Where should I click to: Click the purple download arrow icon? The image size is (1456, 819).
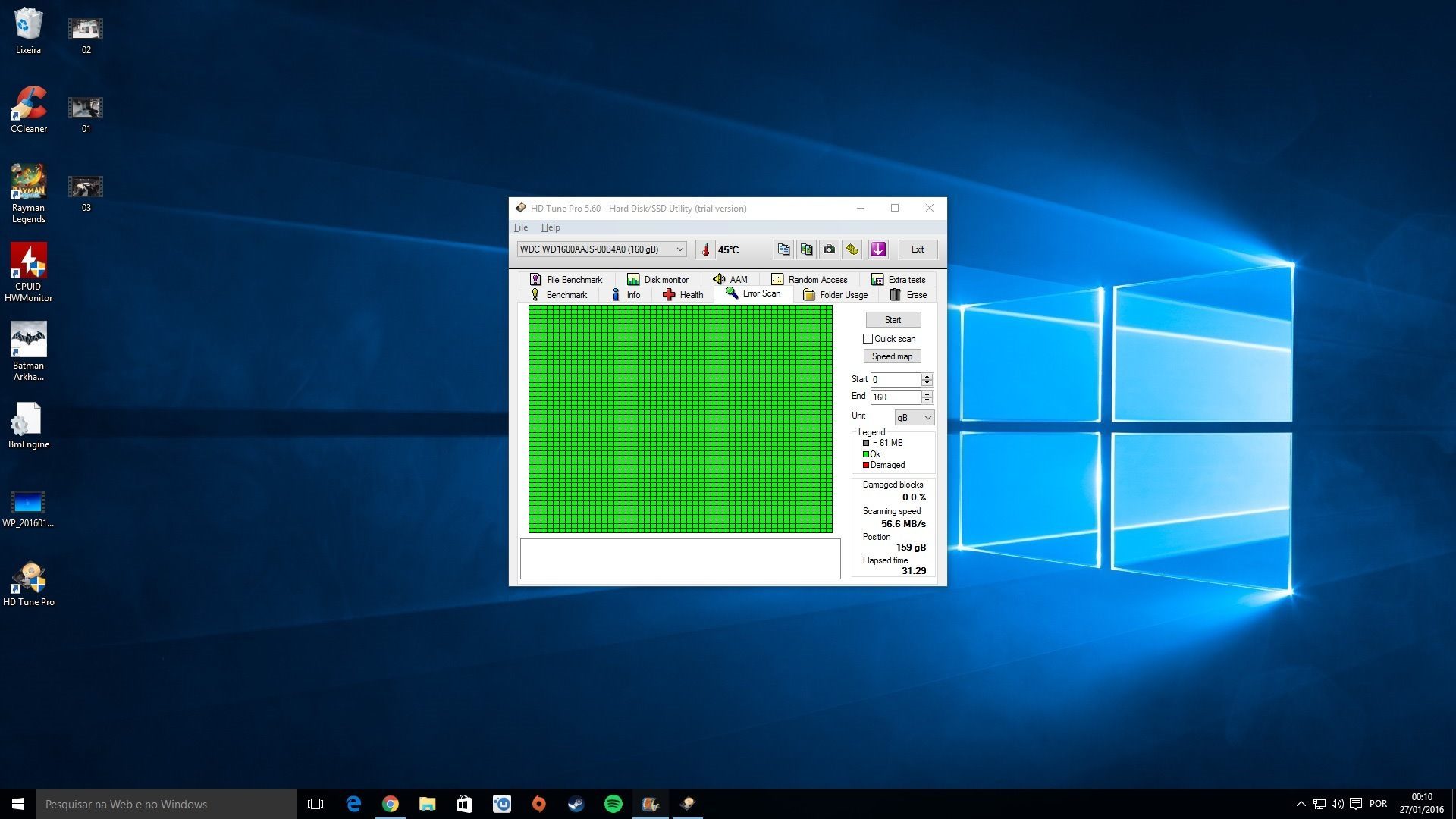coord(878,249)
